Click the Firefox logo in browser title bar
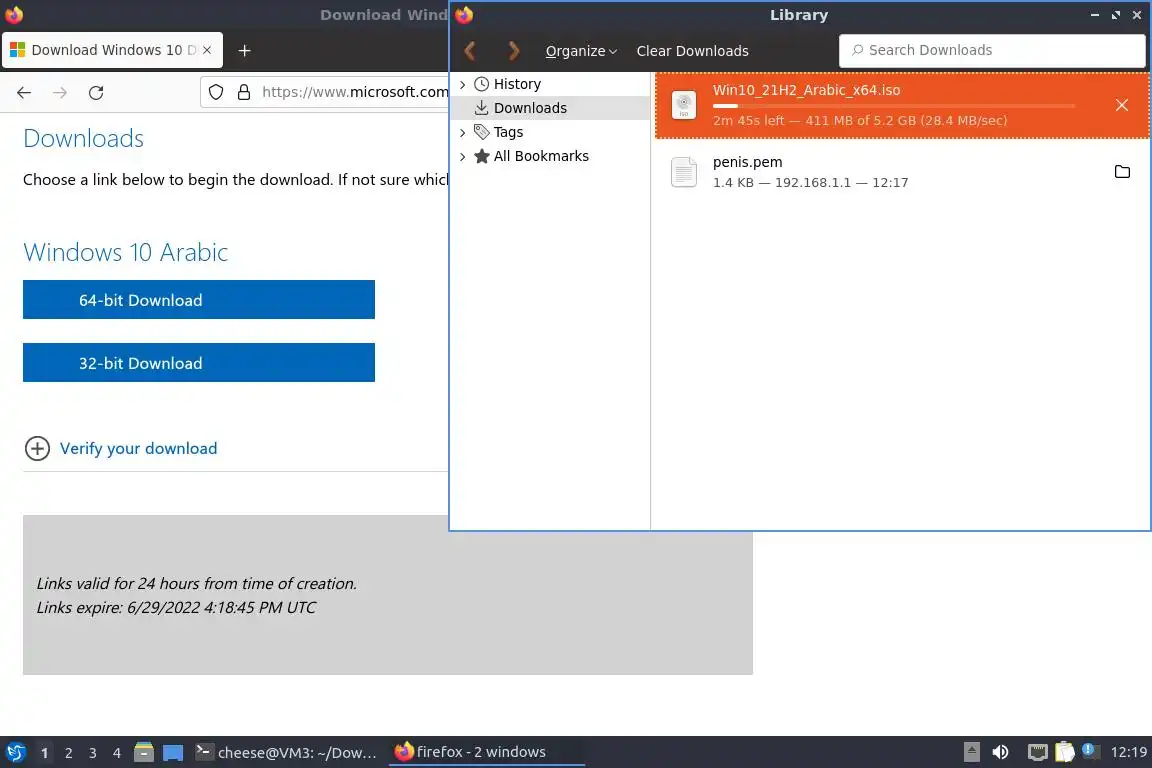Viewport: 1152px width, 768px height. pos(14,15)
